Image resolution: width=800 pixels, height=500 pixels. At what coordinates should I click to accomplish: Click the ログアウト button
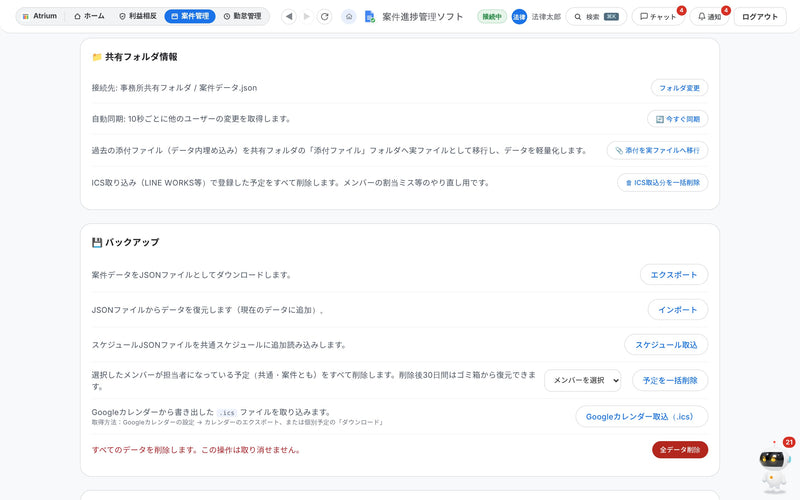760,17
